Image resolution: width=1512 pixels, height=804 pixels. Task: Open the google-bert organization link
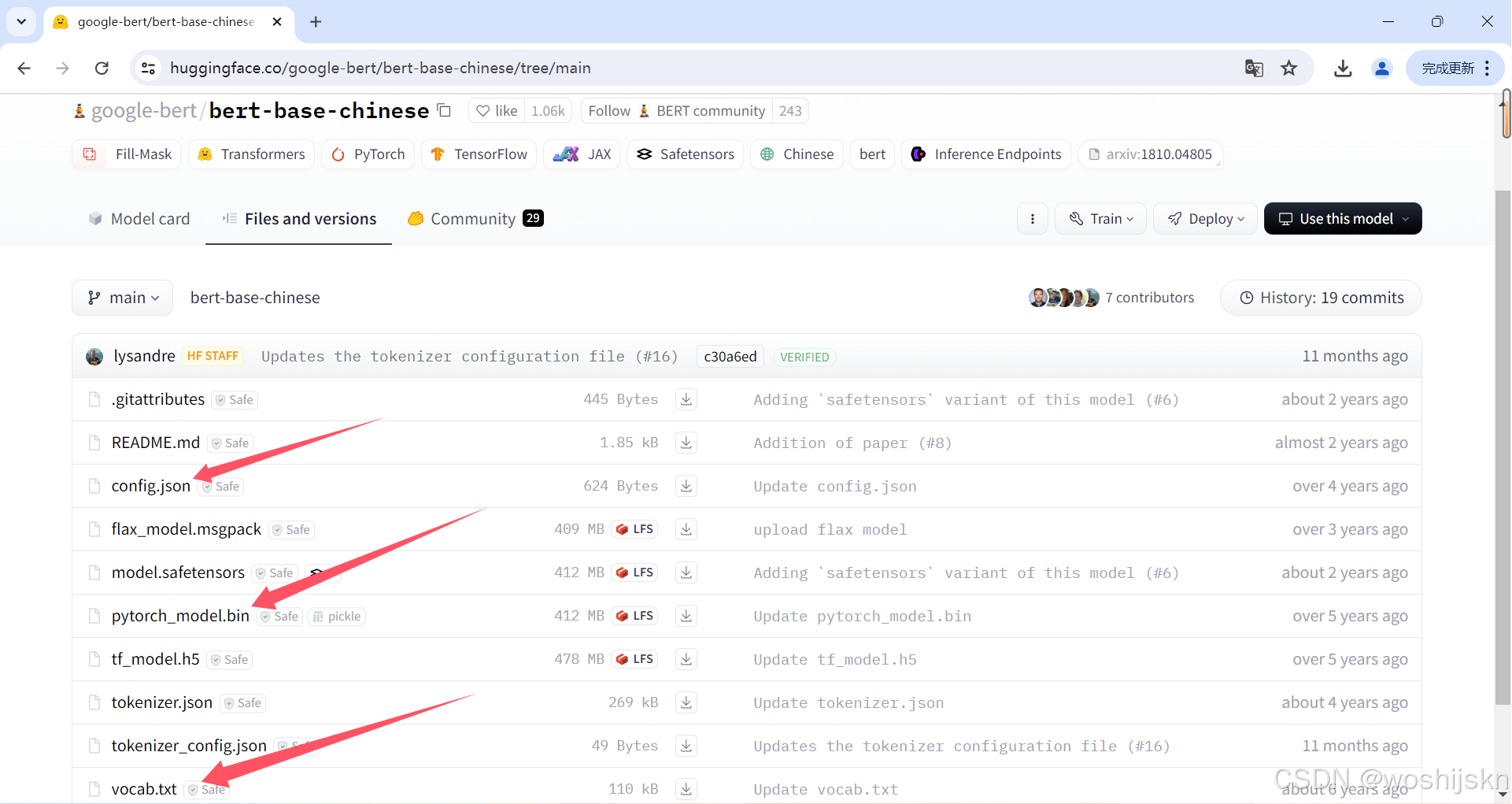[x=144, y=111]
